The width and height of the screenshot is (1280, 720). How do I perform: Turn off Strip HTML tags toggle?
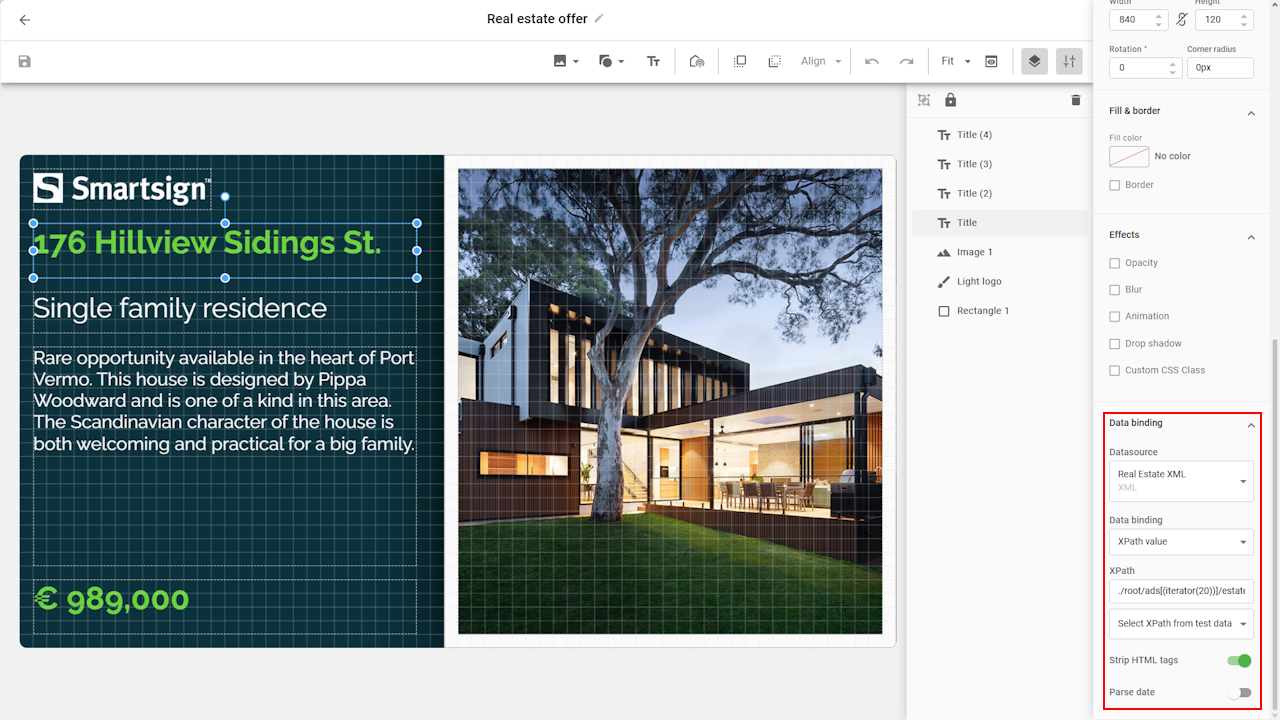click(x=1239, y=660)
